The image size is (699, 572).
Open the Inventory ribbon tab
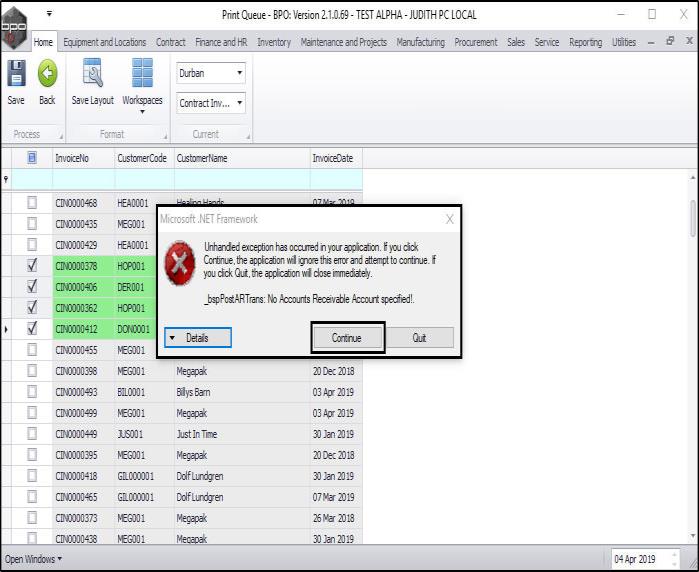[x=274, y=42]
